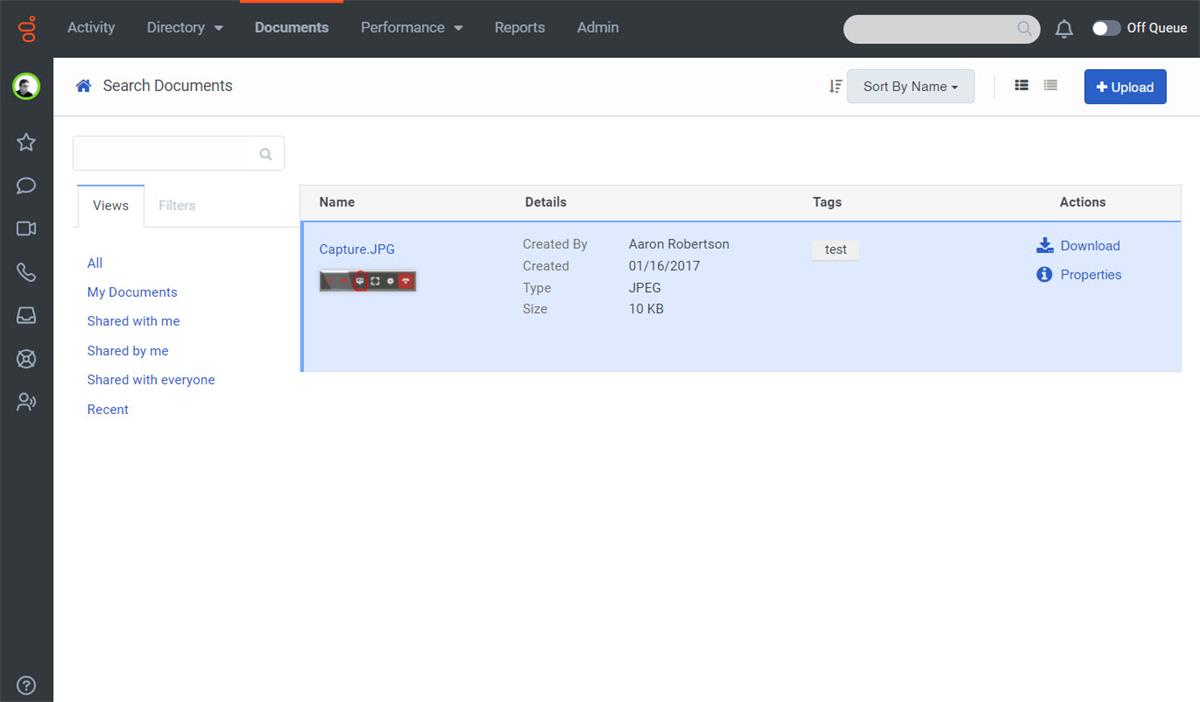
Task: Select the Shared with everyone view
Action: (150, 379)
